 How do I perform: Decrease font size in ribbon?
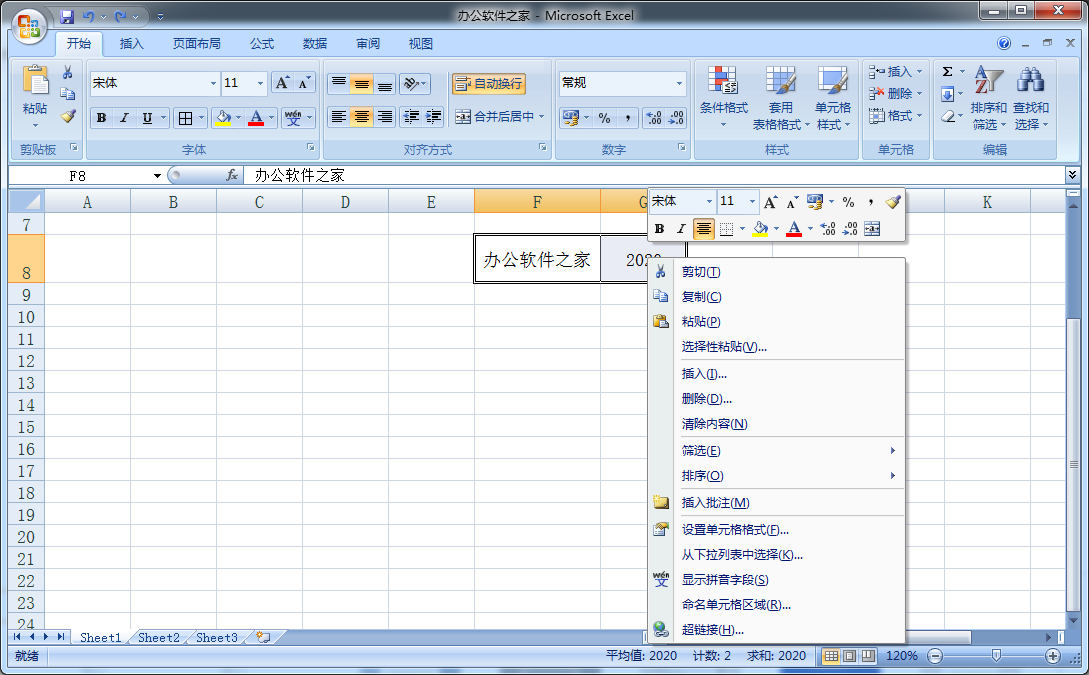[304, 83]
